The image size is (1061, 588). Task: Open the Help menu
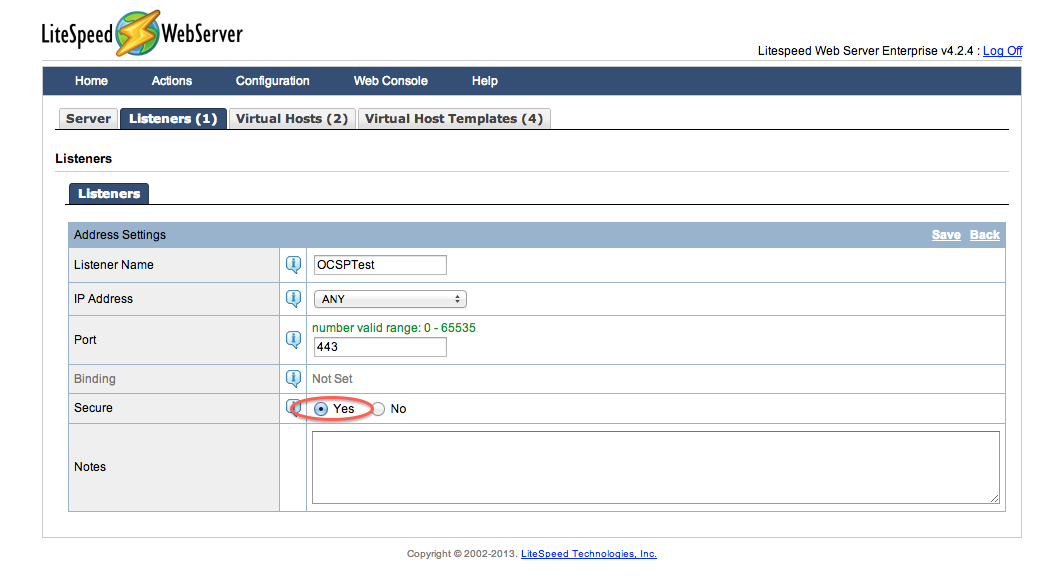(484, 81)
